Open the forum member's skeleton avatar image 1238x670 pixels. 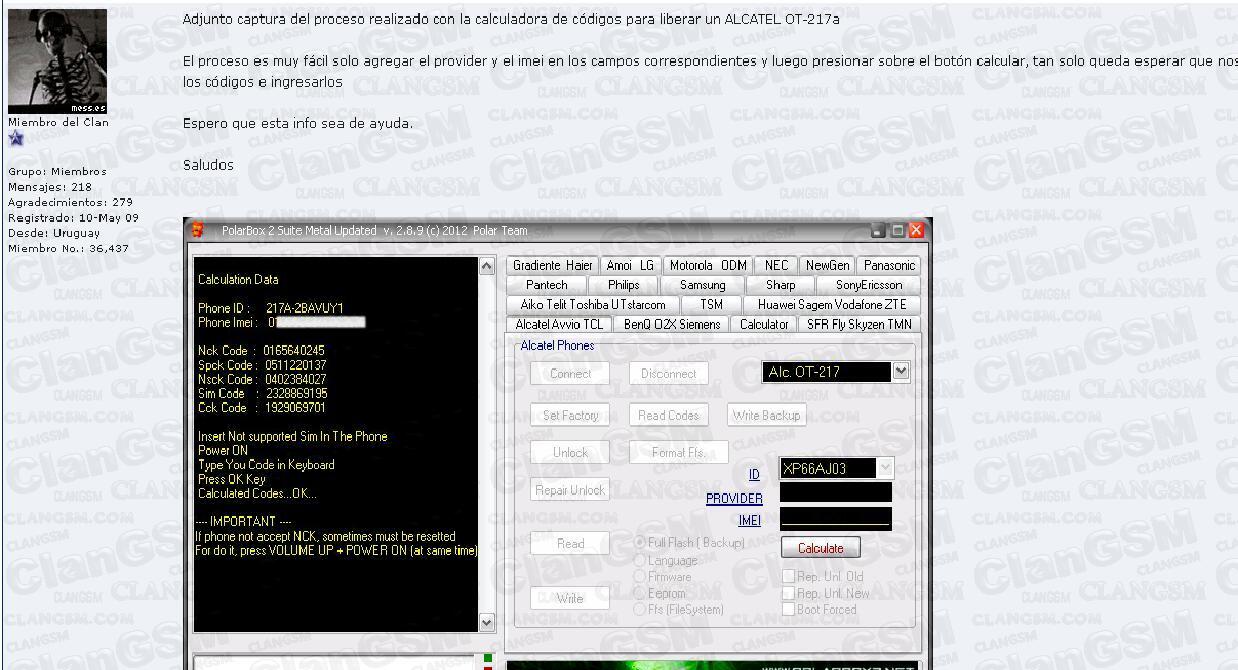[x=57, y=62]
